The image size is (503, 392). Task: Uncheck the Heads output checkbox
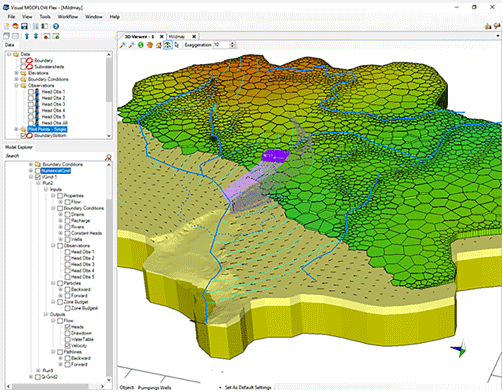[x=68, y=327]
